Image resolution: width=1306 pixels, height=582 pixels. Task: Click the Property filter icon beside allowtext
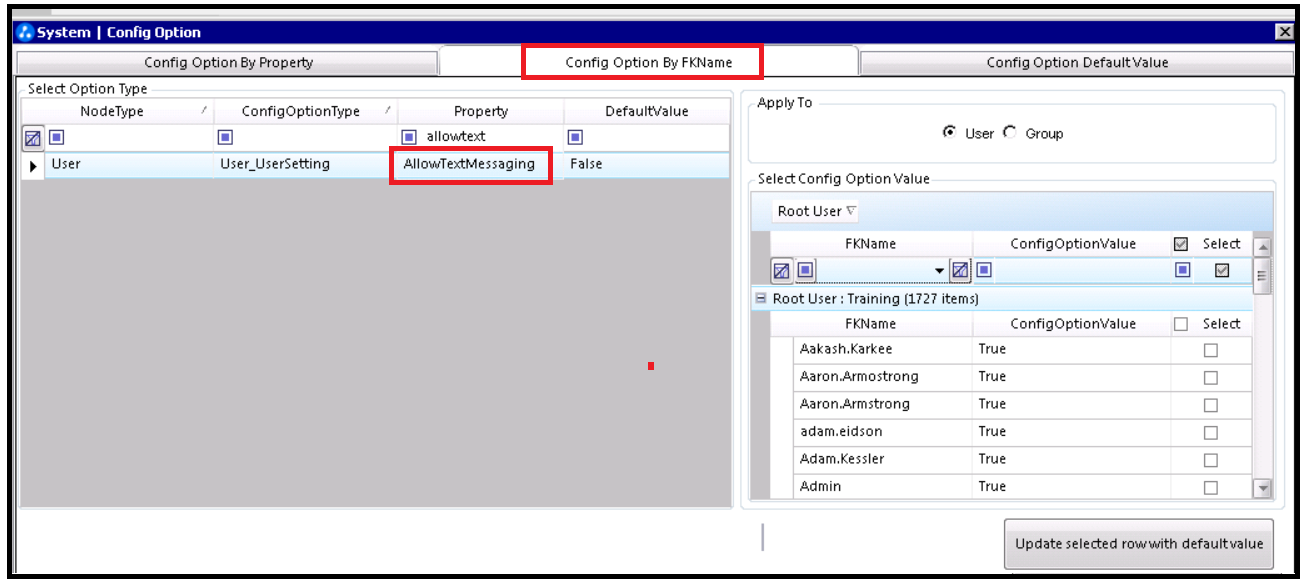point(409,136)
